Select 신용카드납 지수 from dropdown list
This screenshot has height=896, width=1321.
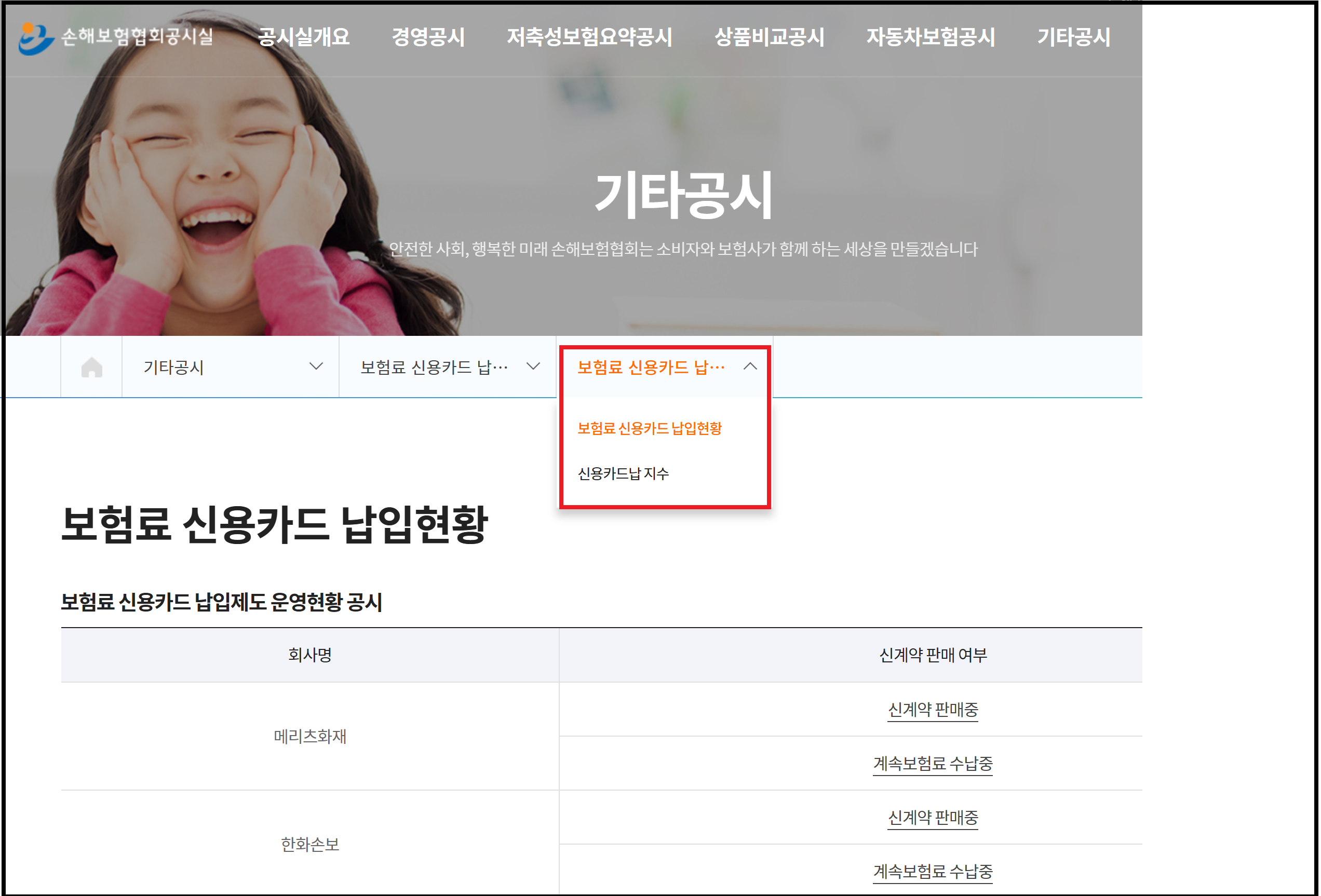pyautogui.click(x=623, y=473)
